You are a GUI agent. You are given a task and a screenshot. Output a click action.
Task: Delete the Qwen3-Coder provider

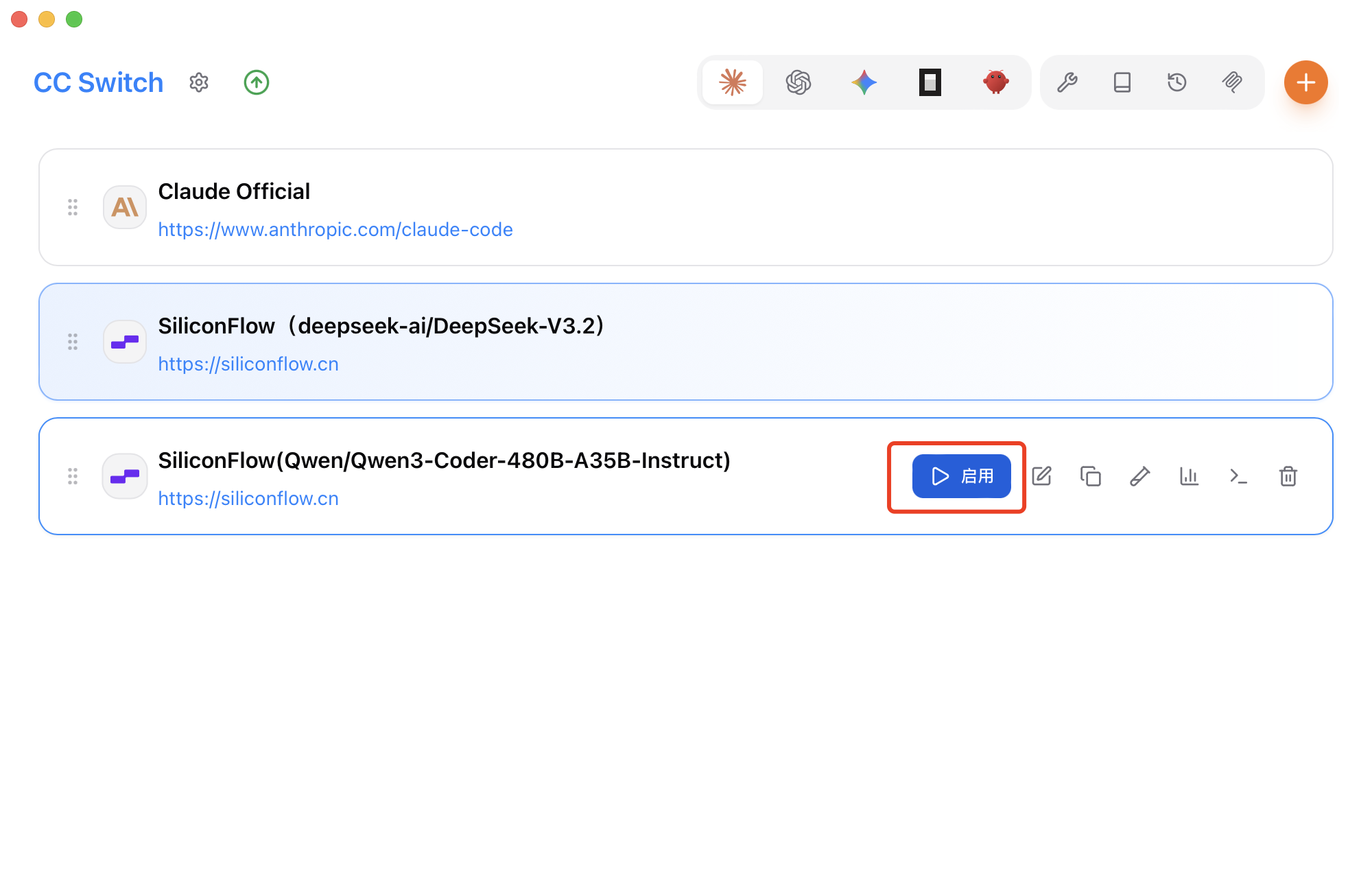1288,476
